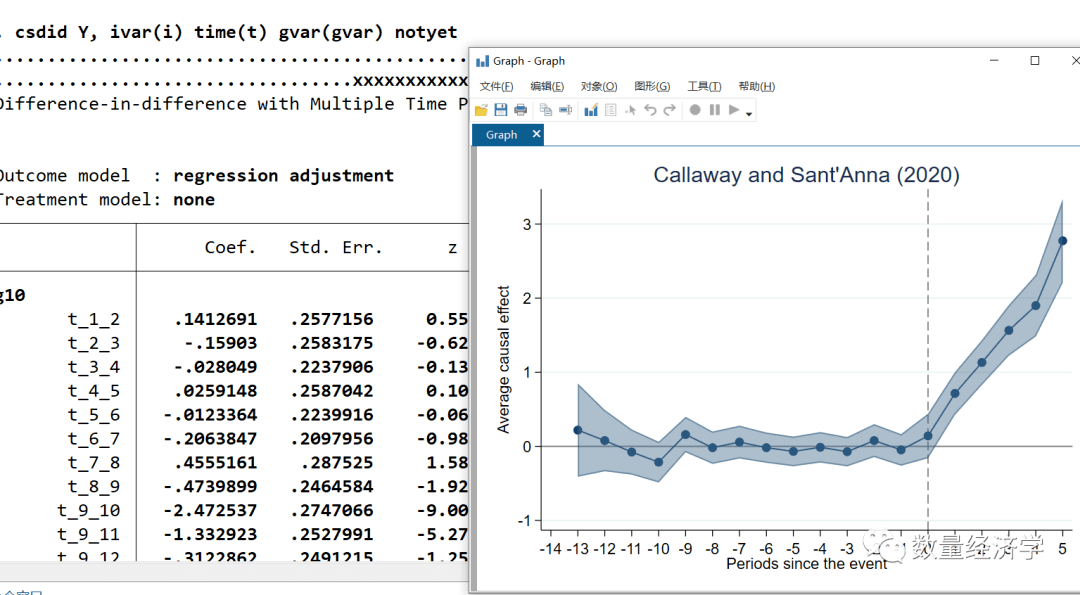Screen dimensions: 1080x595
Task: Play the recorded graph edits
Action: (733, 110)
